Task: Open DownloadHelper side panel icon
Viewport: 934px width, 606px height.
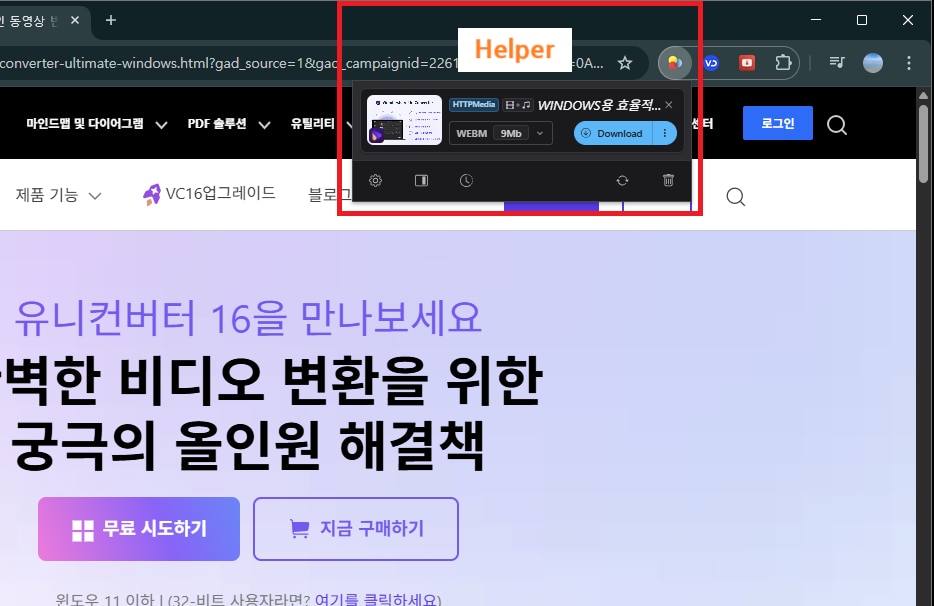Action: point(421,180)
